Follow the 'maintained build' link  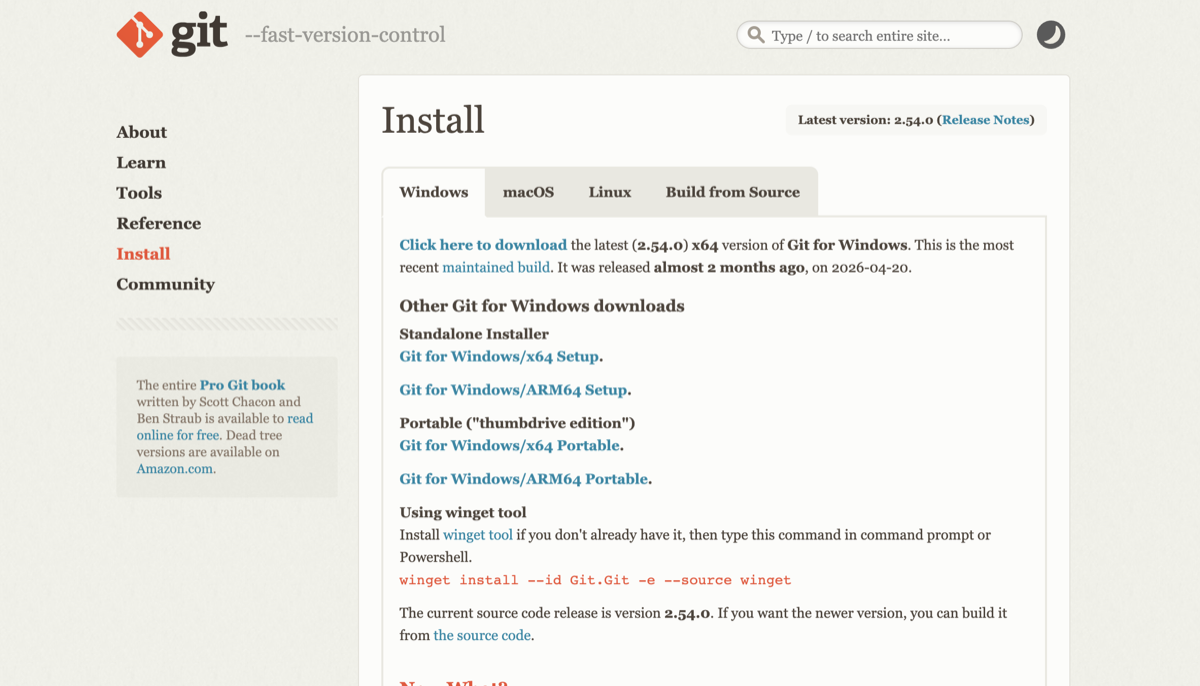[496, 268]
